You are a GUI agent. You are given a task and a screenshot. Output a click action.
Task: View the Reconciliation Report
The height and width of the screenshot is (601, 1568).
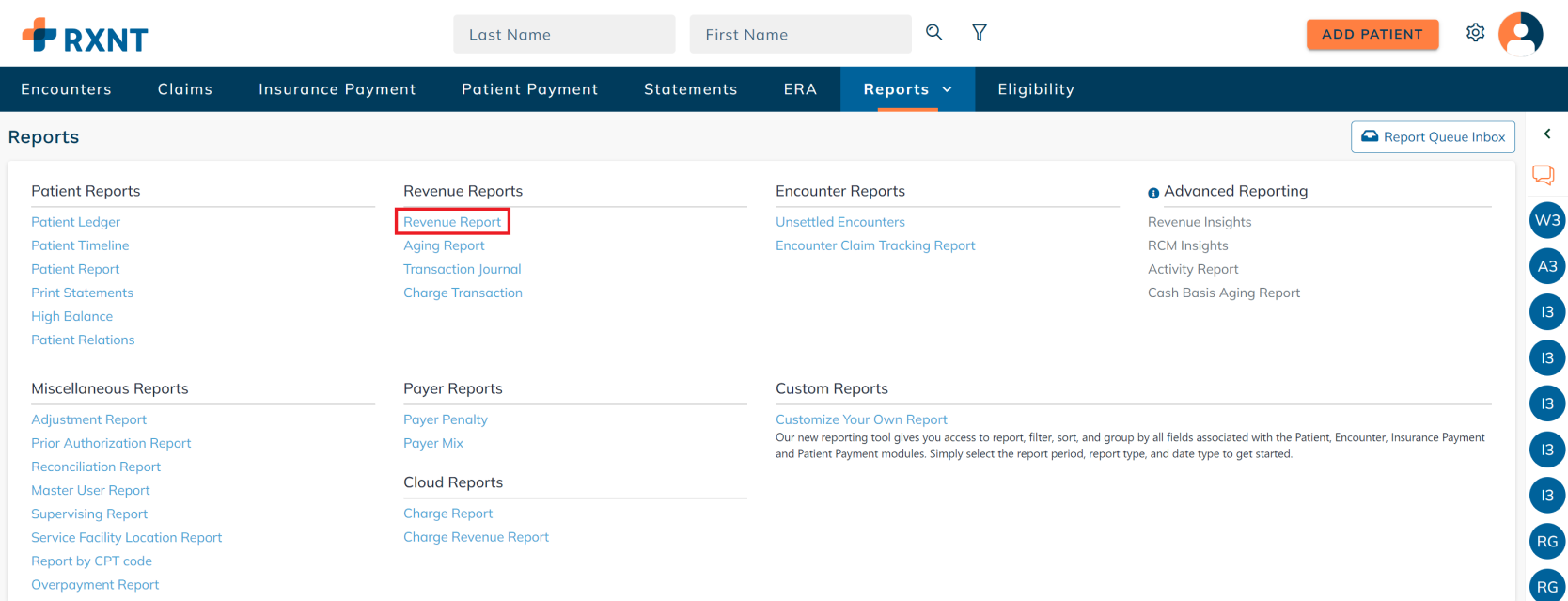click(96, 467)
